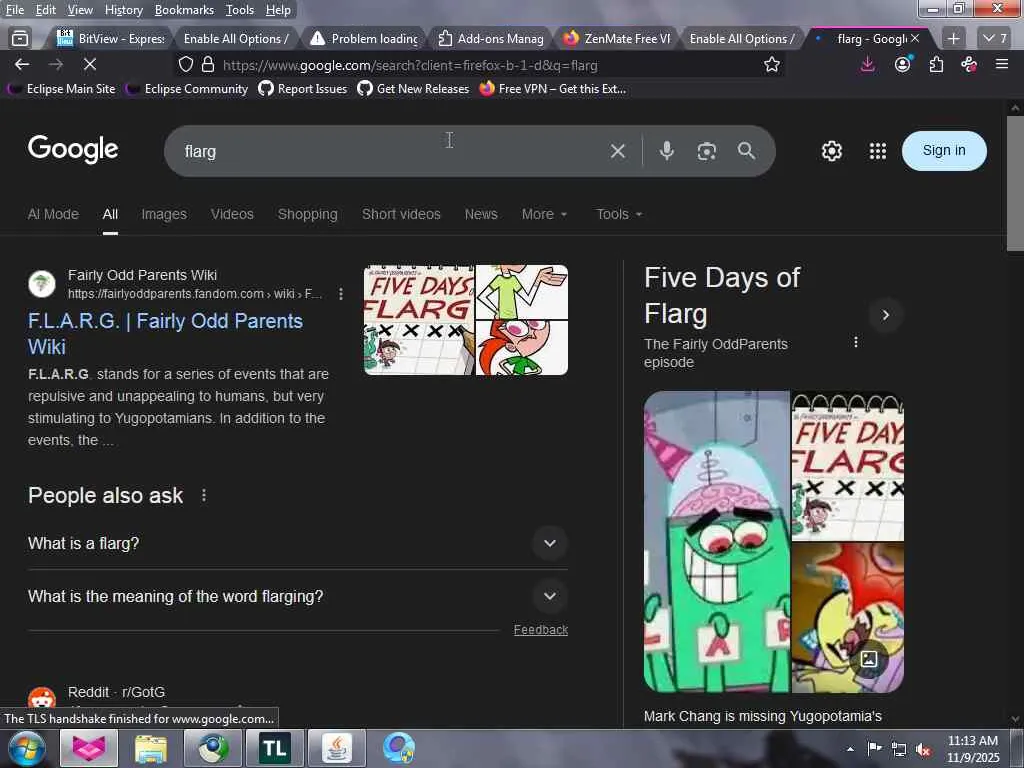Open Firefox View list-all-tabs icon
The height and width of the screenshot is (768, 1024).
click(x=20, y=39)
